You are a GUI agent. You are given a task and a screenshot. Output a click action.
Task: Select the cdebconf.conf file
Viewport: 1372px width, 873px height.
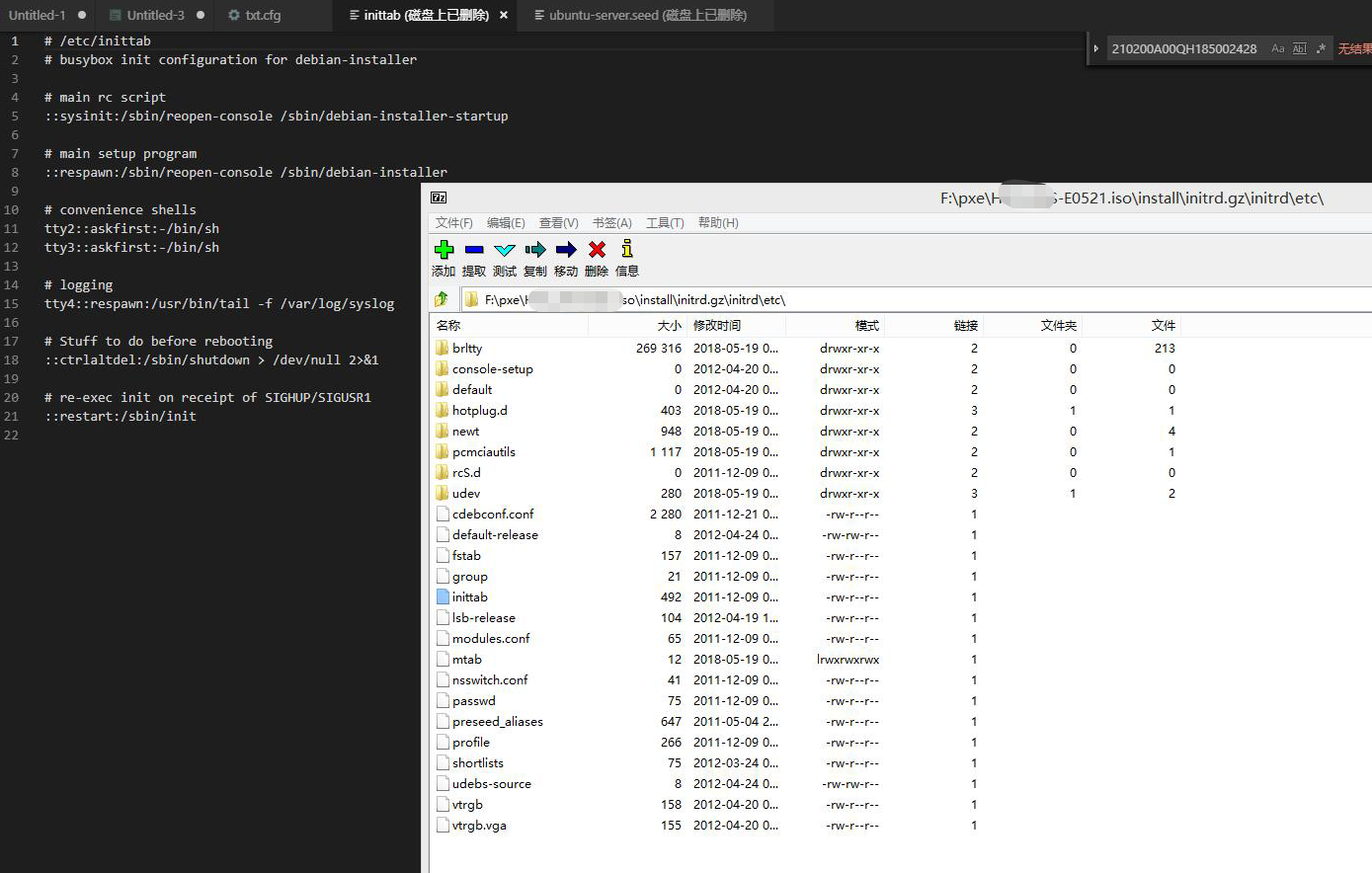pos(493,514)
